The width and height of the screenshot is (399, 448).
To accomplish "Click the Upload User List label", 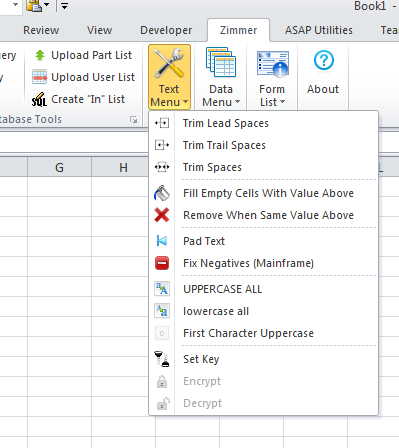I will (x=93, y=77).
